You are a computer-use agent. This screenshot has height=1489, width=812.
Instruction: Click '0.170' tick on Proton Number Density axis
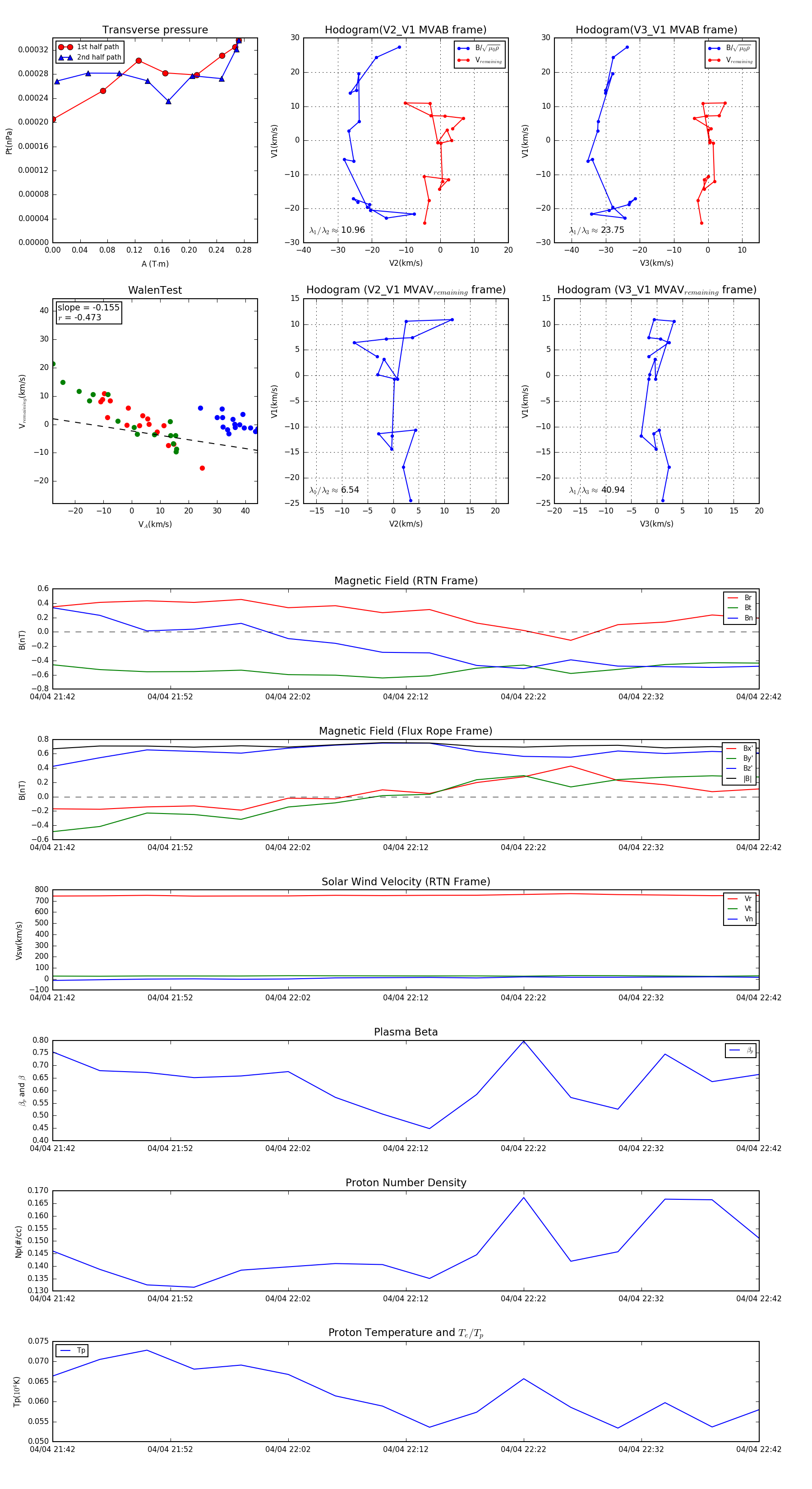(x=38, y=1190)
